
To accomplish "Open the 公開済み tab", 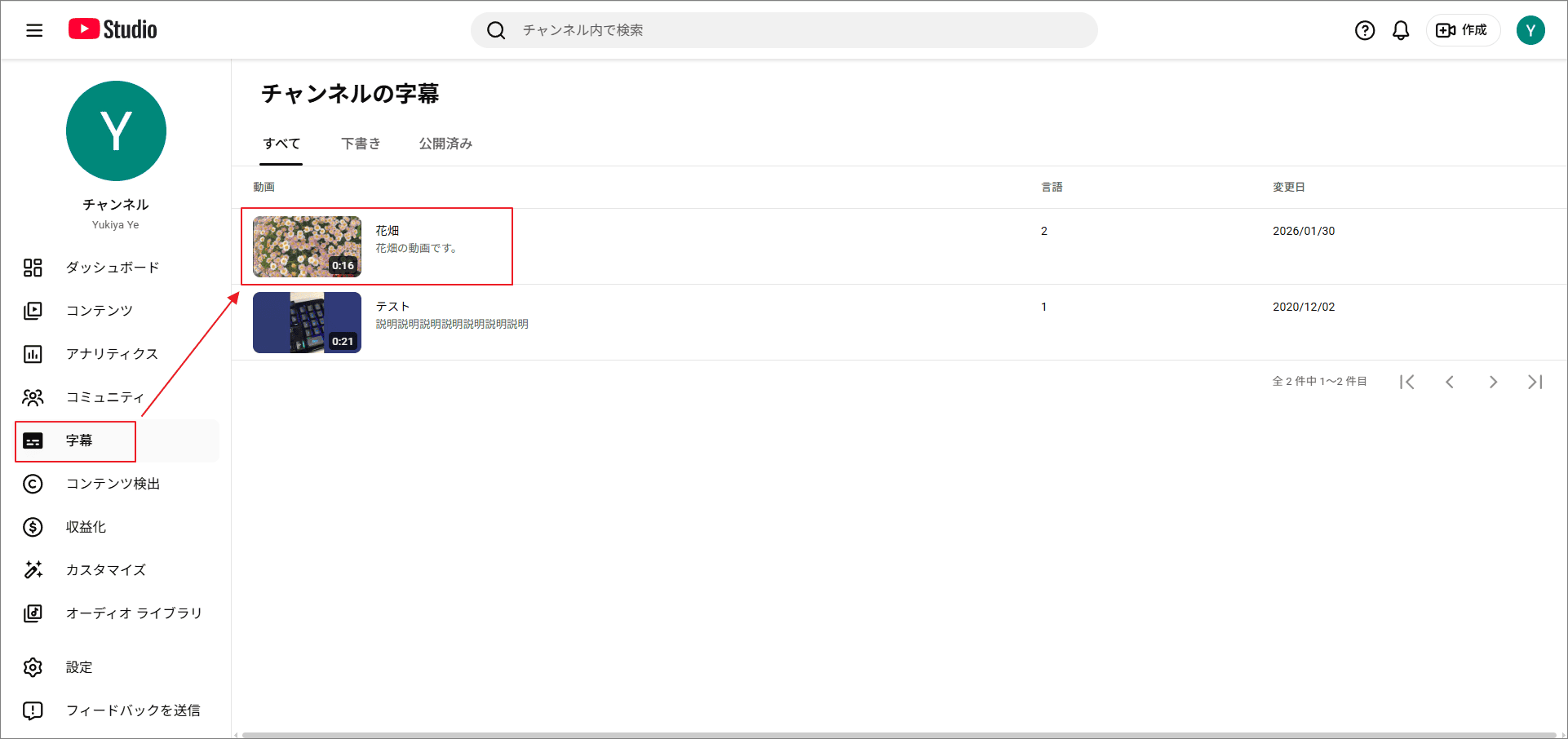I will click(445, 144).
